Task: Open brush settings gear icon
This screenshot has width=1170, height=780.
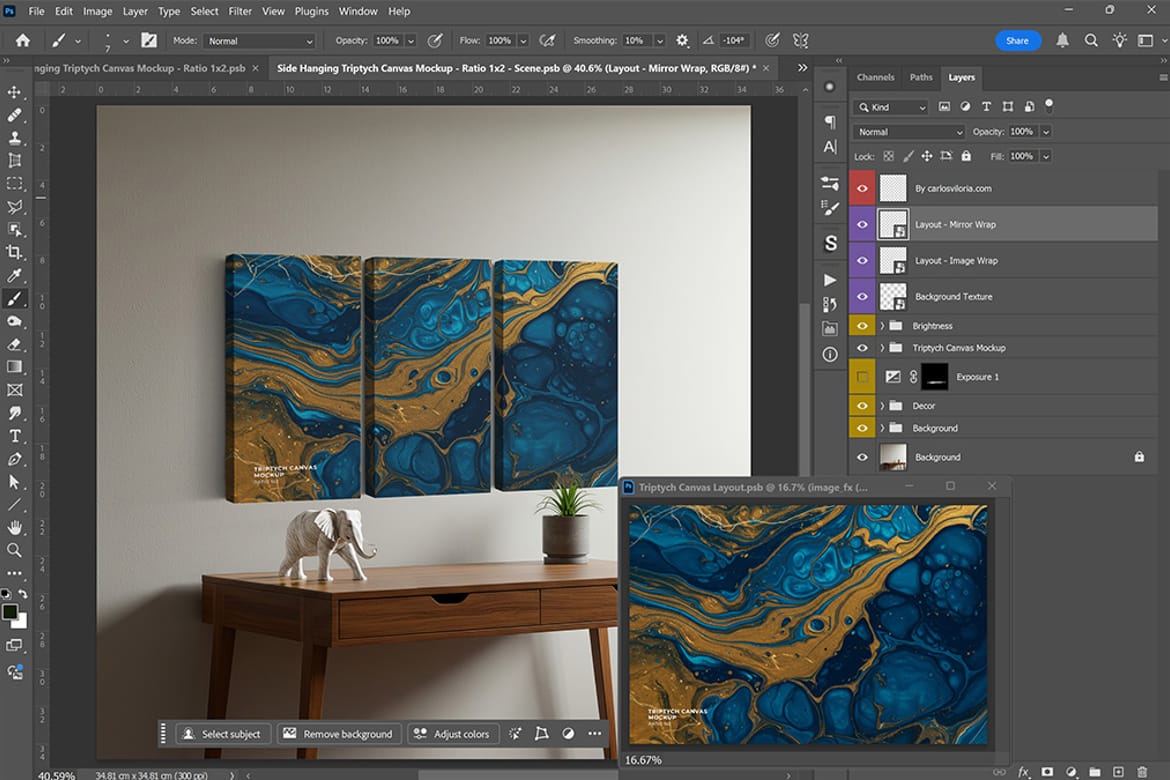Action: point(682,40)
